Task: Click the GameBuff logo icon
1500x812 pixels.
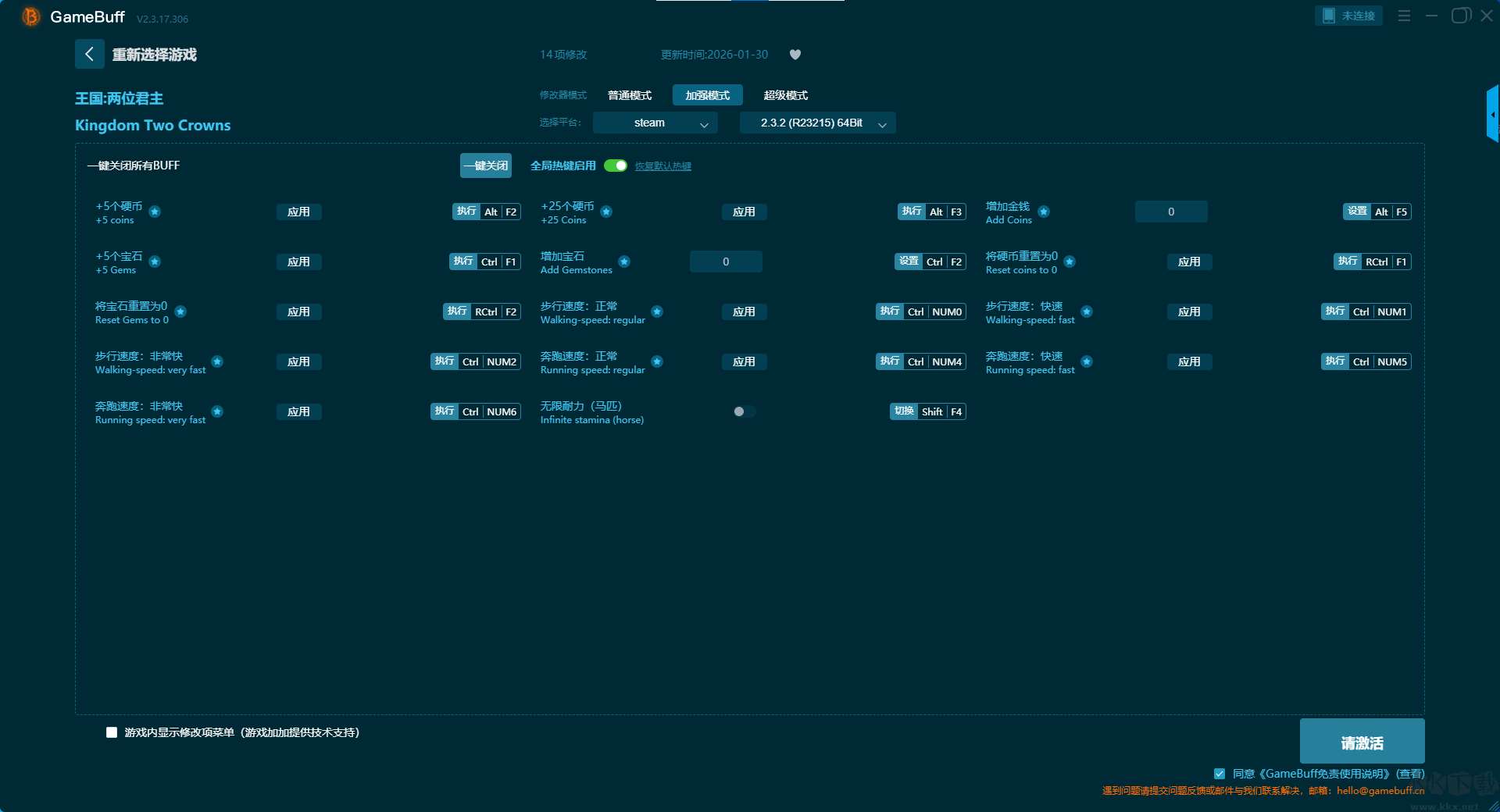Action: (31, 16)
